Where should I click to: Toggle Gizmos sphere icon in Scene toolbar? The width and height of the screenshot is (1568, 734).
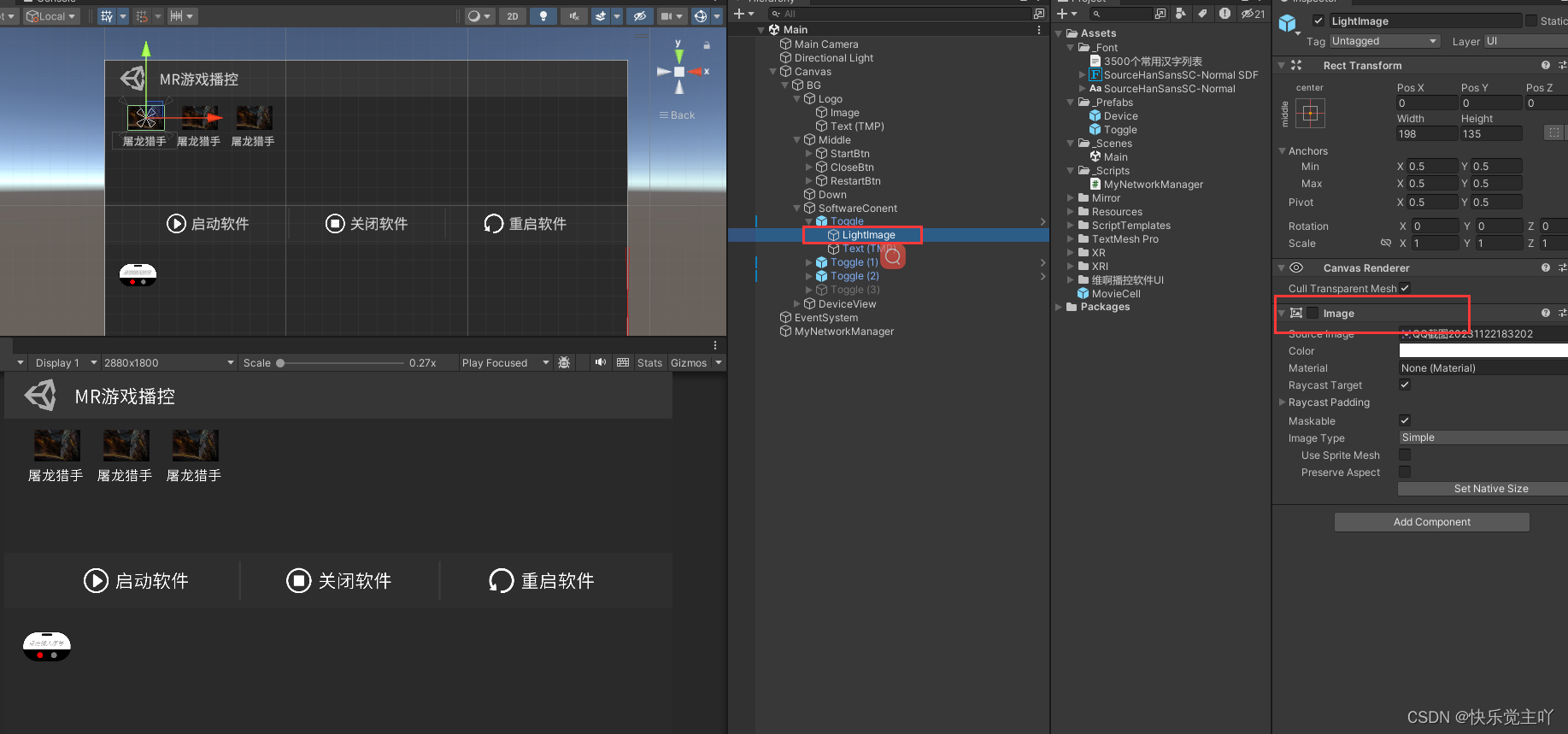click(700, 16)
